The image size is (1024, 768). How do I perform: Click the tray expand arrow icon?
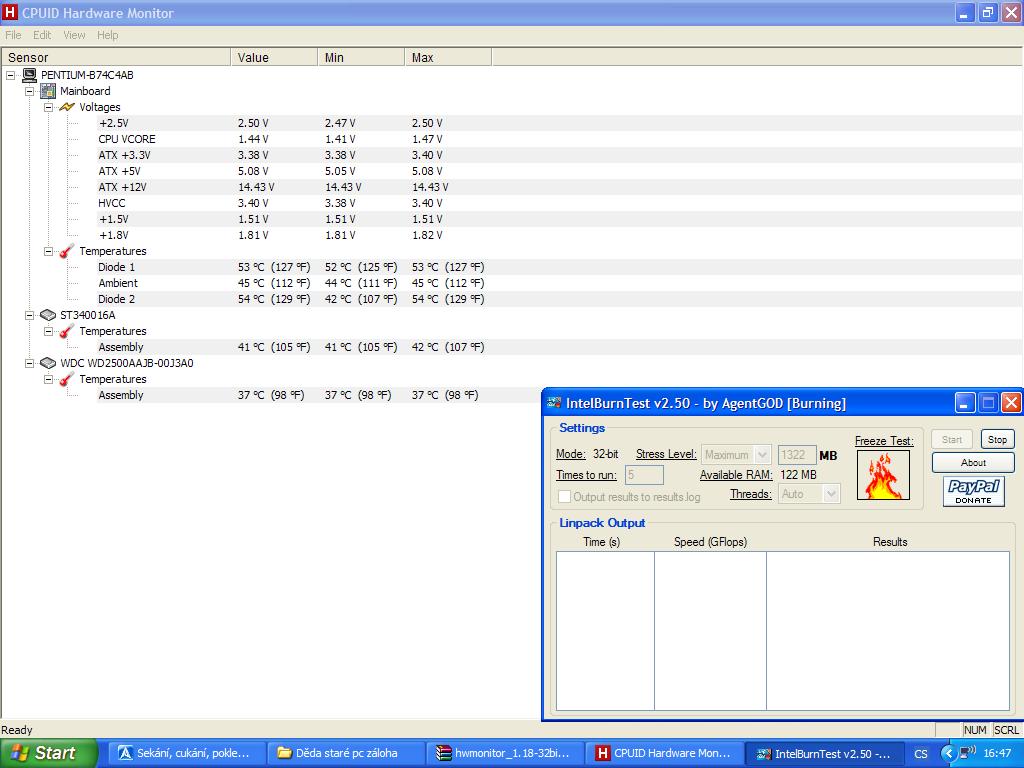click(x=948, y=753)
